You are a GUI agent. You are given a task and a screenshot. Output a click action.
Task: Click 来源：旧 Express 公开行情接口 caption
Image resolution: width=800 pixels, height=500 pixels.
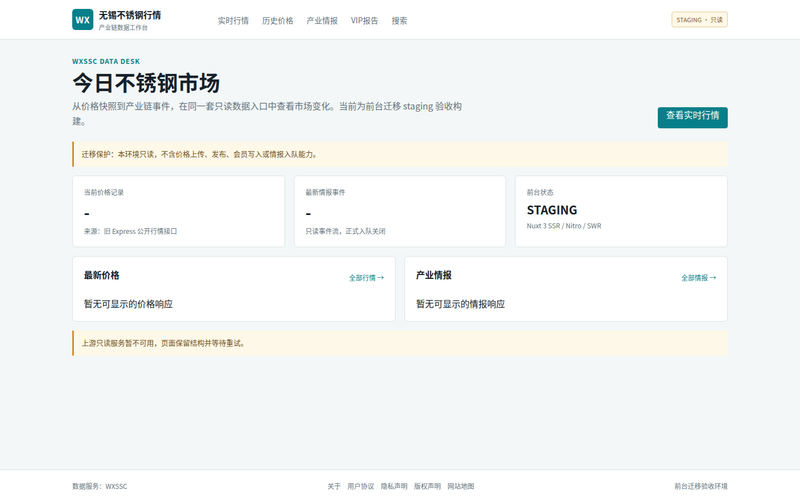(x=131, y=232)
